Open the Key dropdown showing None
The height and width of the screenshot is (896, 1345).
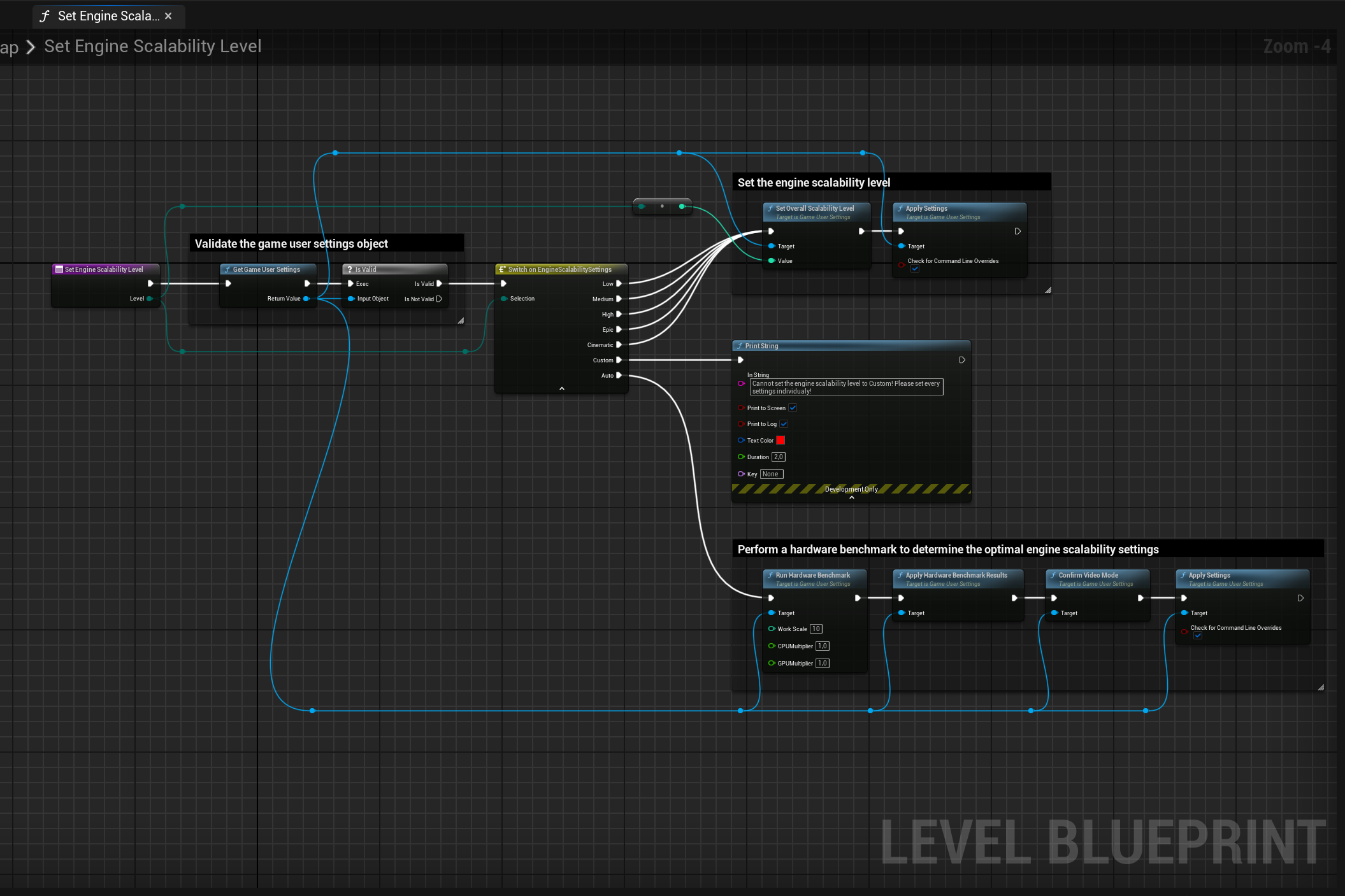(770, 474)
